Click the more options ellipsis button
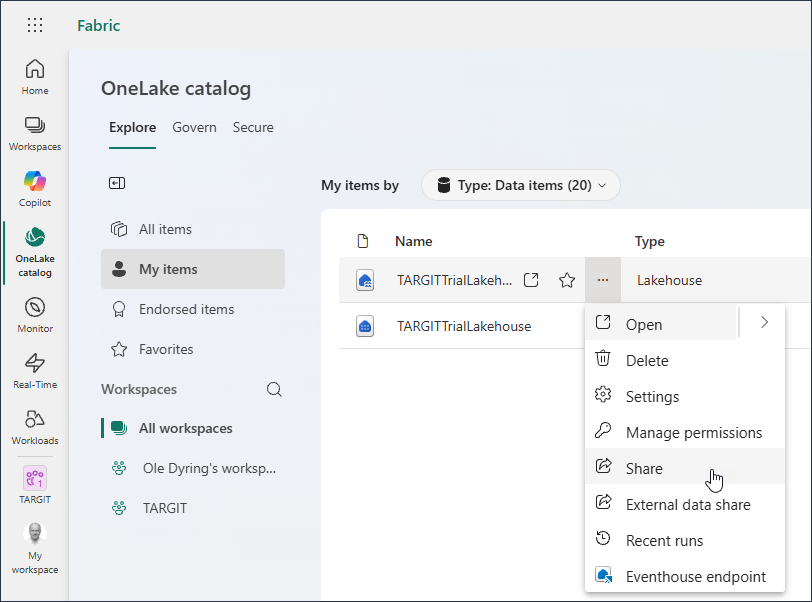This screenshot has width=812, height=602. click(x=603, y=281)
